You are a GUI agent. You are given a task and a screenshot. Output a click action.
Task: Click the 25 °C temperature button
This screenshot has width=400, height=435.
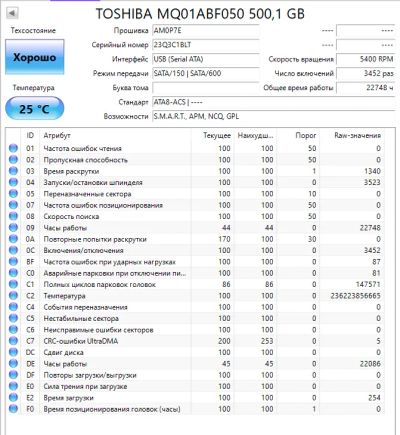click(x=35, y=108)
